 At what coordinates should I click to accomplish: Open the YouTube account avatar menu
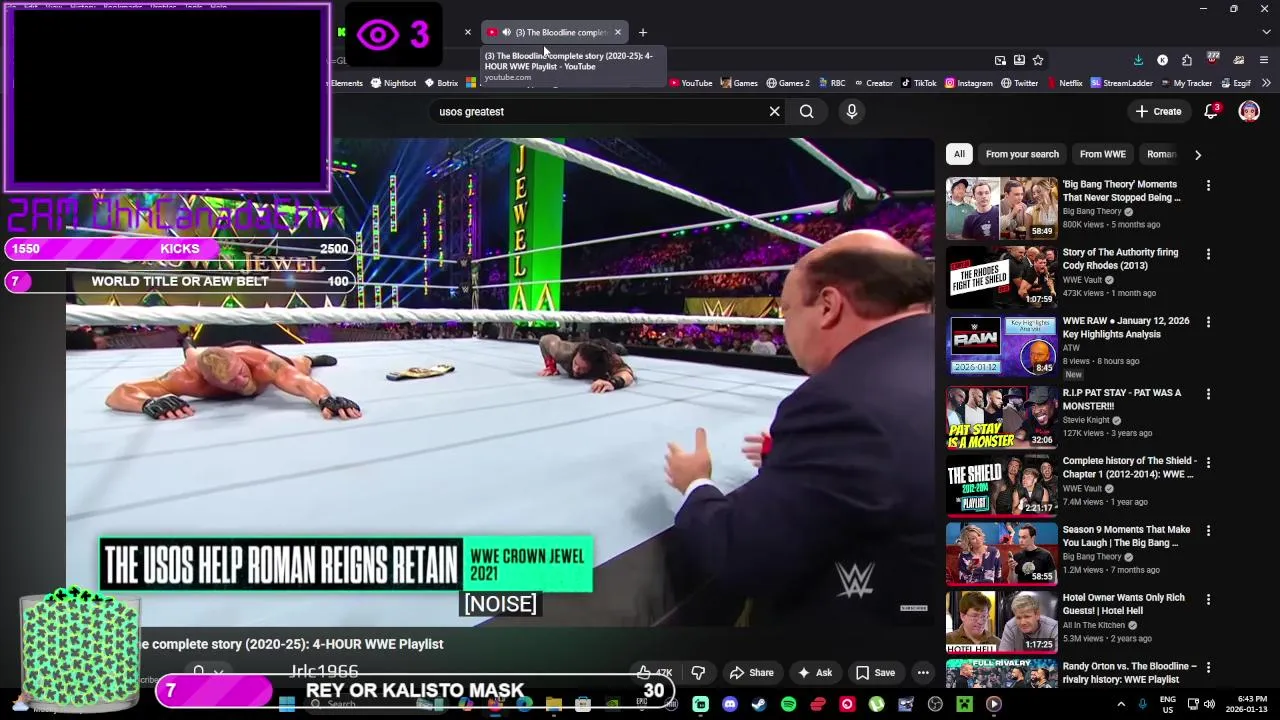click(x=1249, y=112)
